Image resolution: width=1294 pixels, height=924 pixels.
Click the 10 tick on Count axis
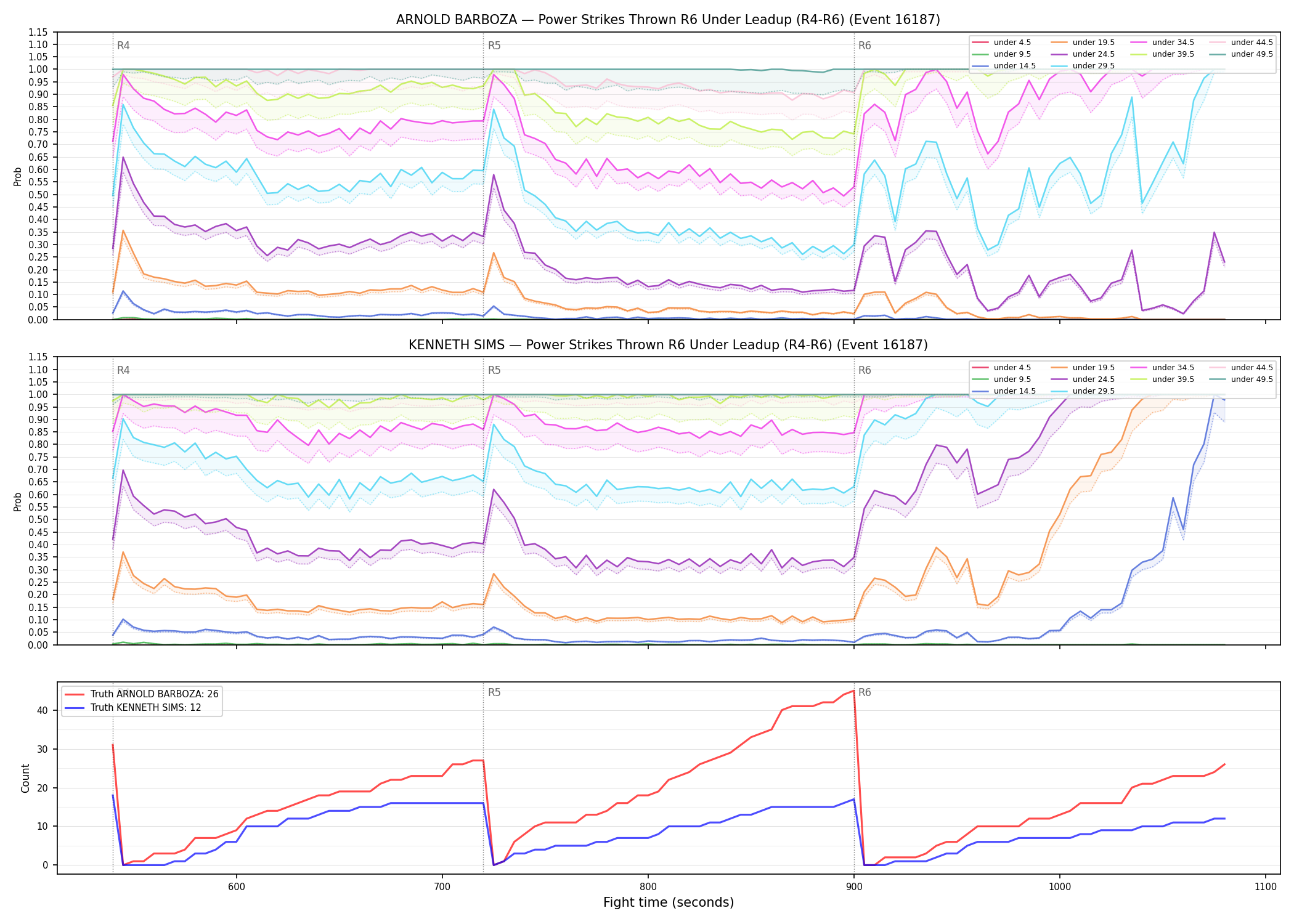pyautogui.click(x=43, y=827)
